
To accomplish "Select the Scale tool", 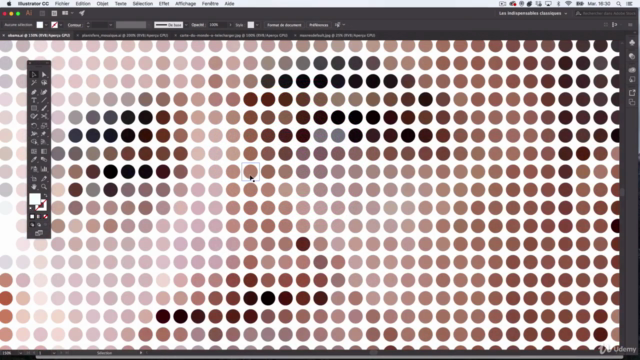I will point(44,126).
